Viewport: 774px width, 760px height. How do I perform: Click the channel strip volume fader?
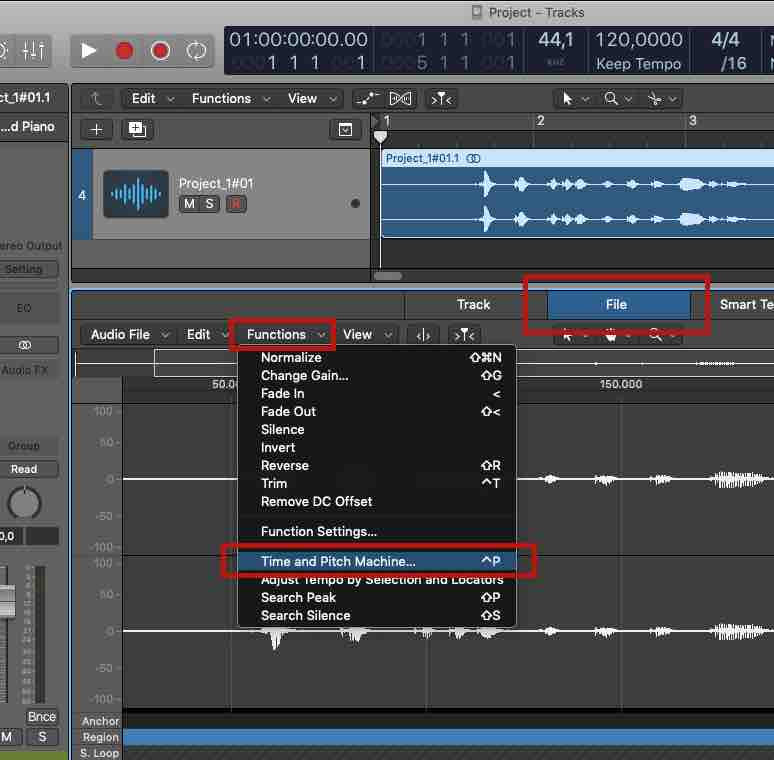pos(6,600)
